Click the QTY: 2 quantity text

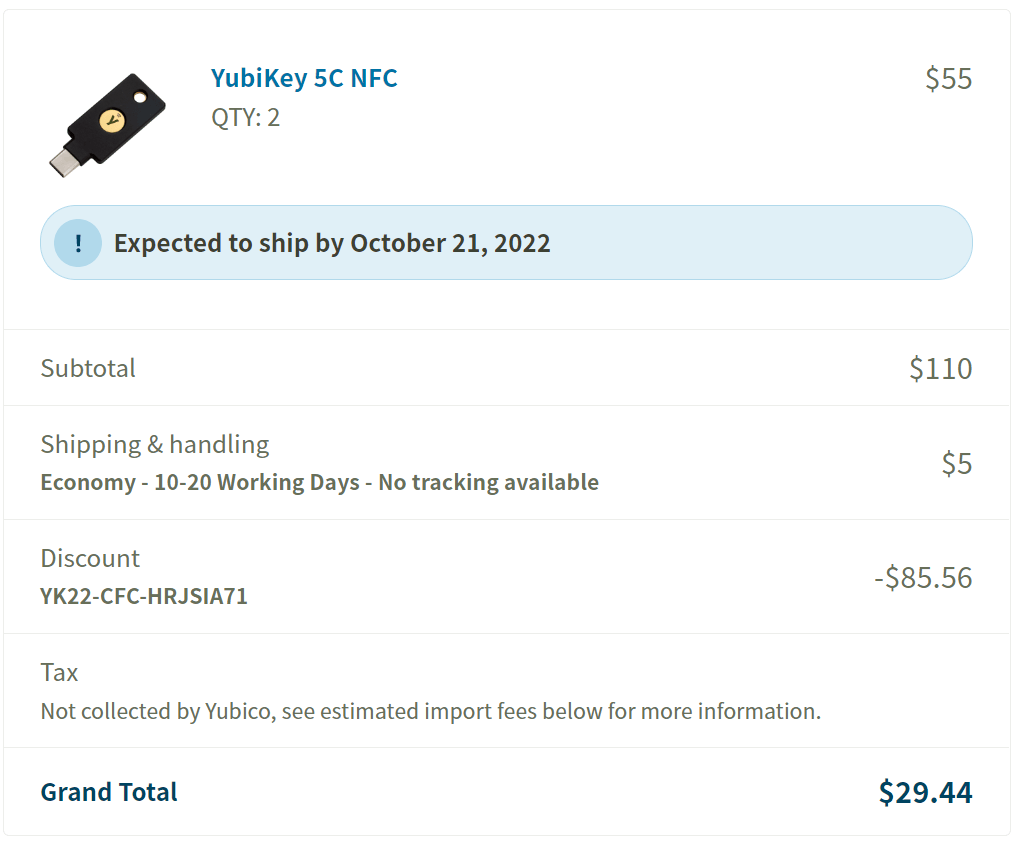245,117
